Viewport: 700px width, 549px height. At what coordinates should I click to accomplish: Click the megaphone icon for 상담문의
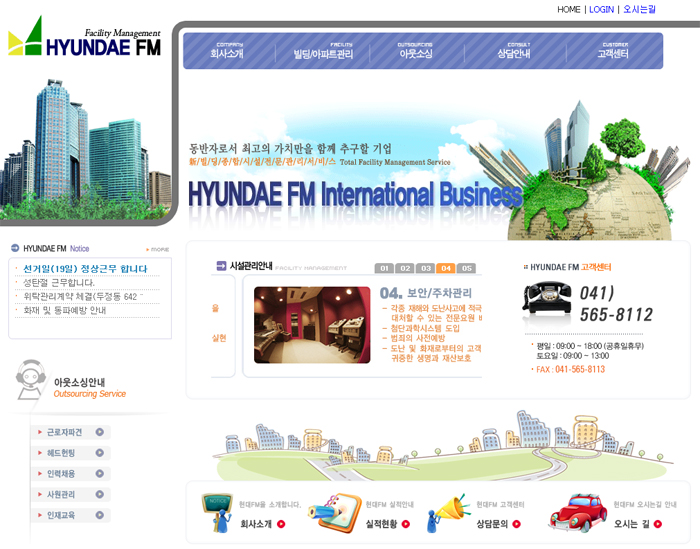click(x=448, y=511)
